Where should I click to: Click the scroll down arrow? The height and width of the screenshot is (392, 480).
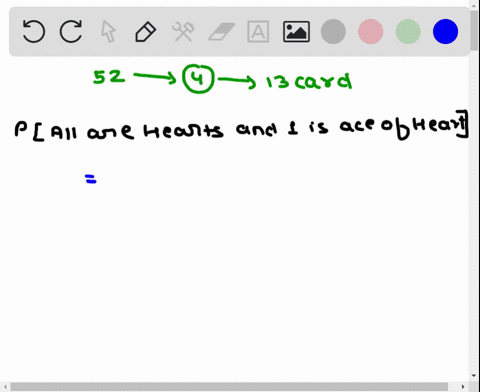474,376
